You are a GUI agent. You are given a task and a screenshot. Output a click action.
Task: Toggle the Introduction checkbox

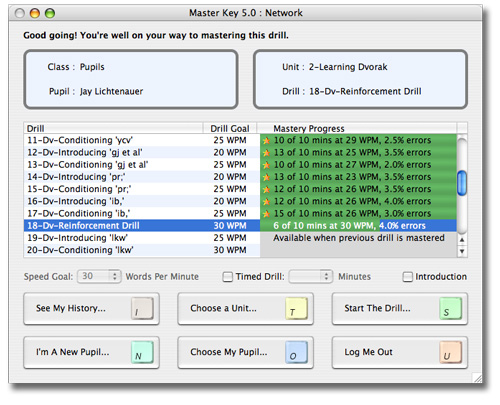tap(408, 277)
